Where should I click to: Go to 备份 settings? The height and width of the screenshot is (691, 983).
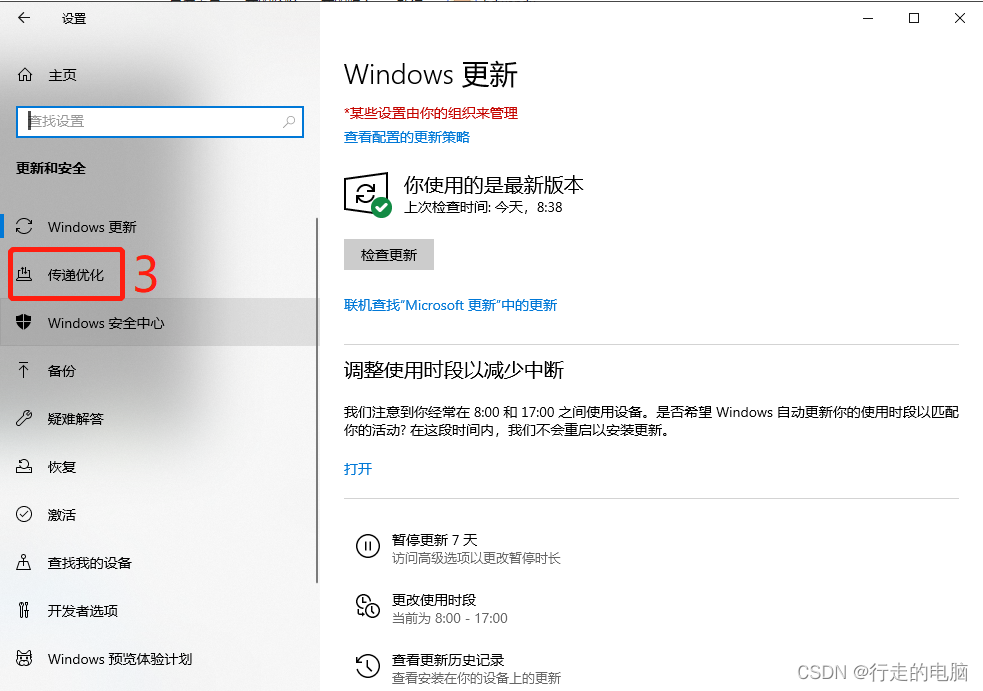coord(159,370)
